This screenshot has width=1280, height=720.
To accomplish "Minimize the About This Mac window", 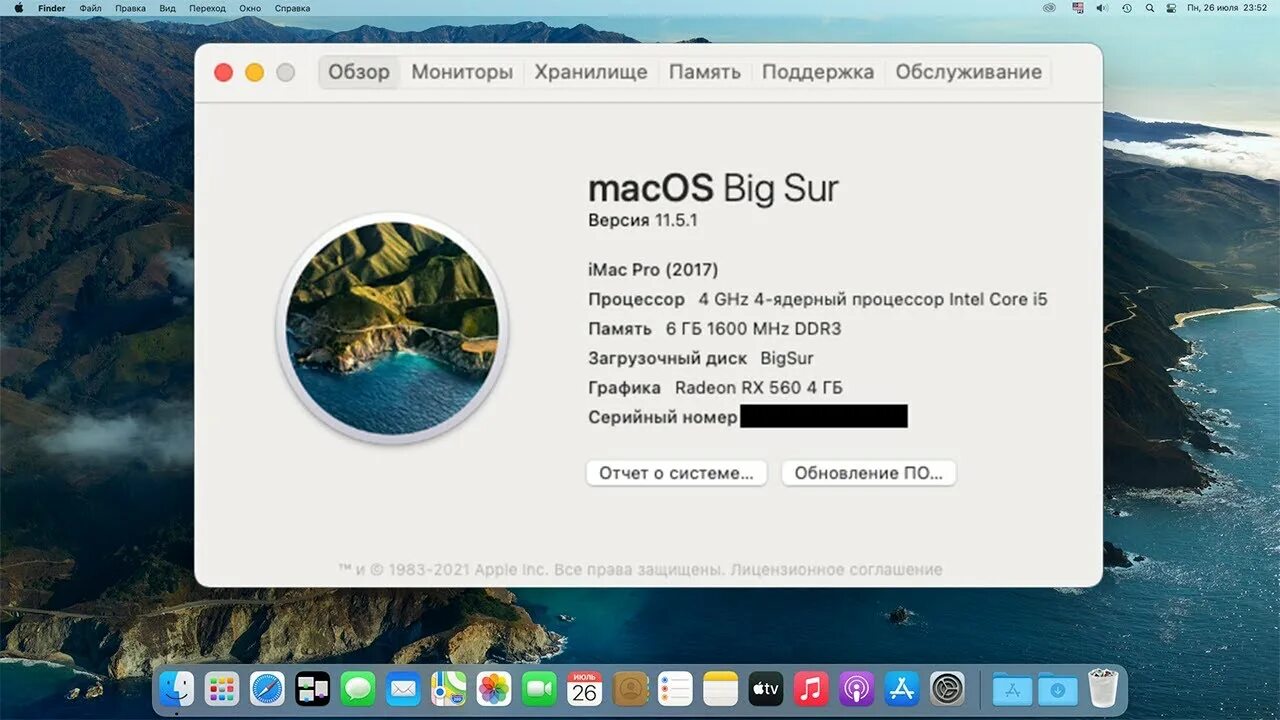I will [x=255, y=72].
